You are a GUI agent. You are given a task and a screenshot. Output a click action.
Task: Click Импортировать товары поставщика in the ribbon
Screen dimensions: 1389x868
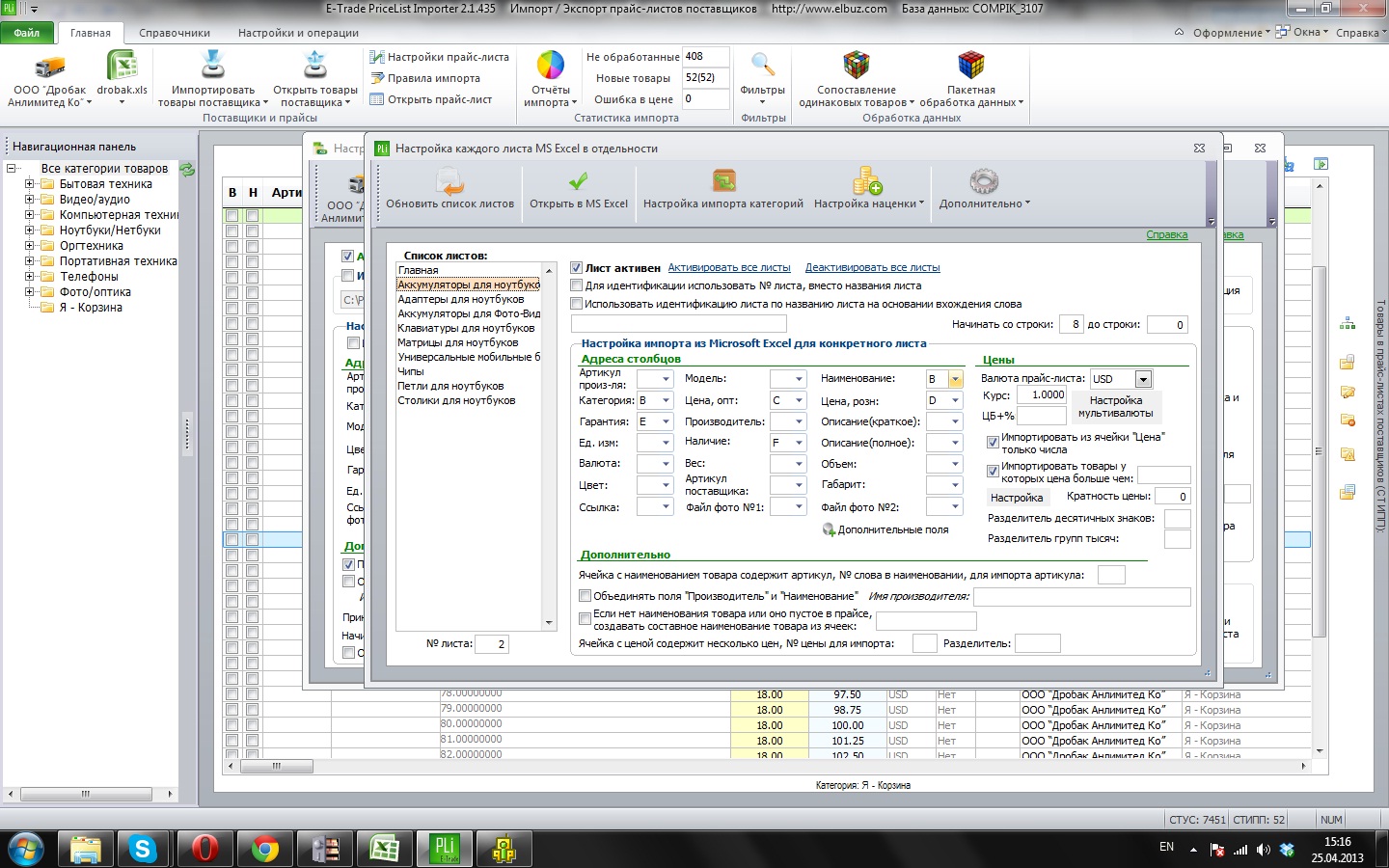pyautogui.click(x=212, y=79)
